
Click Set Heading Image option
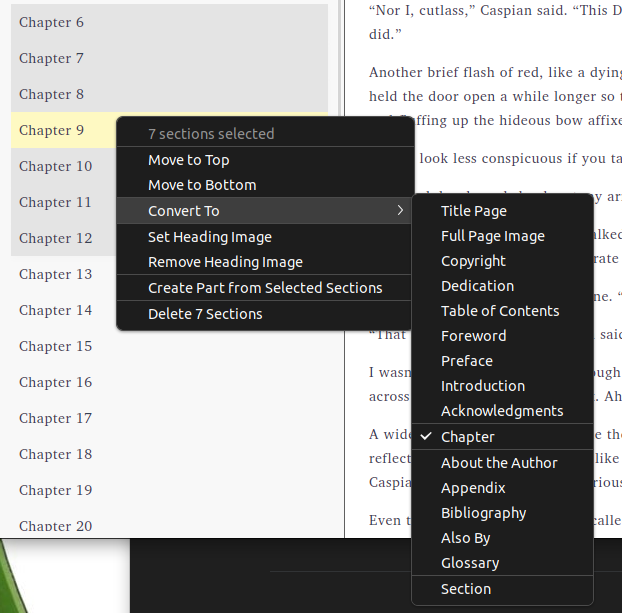265,237
